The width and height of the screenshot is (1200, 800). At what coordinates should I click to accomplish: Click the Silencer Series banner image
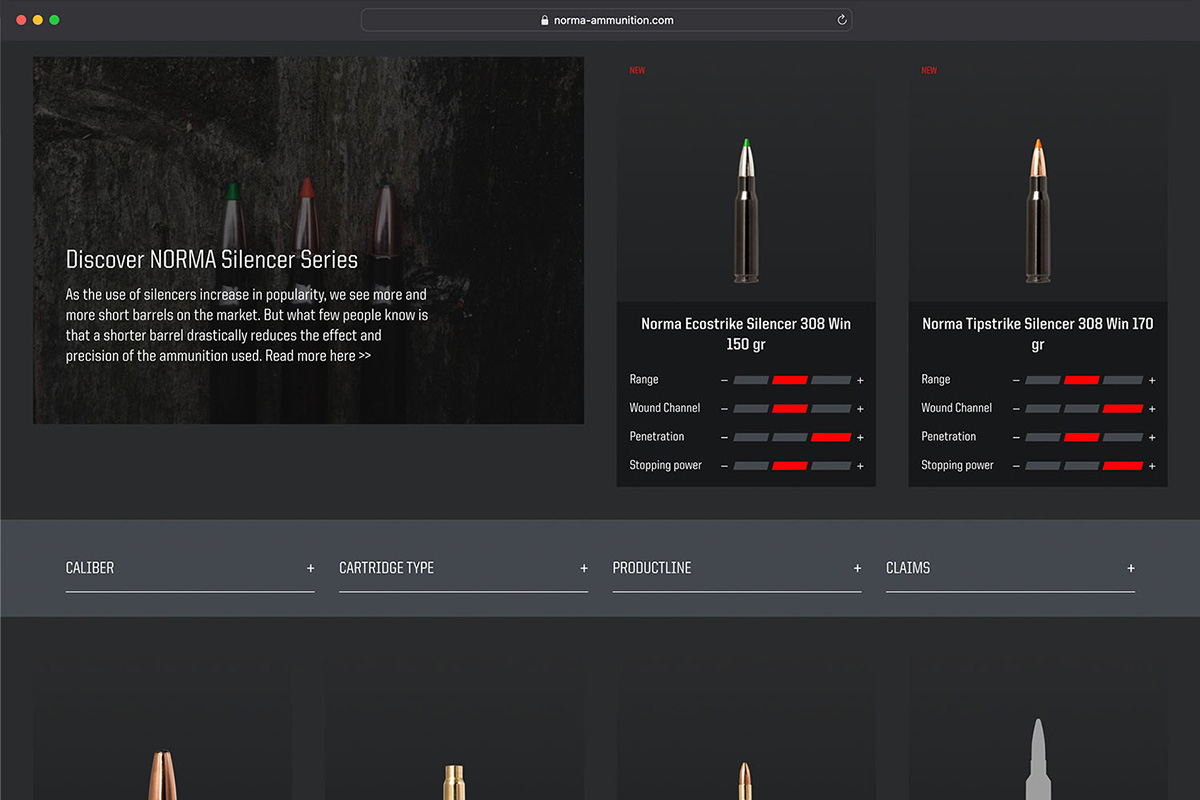(309, 240)
